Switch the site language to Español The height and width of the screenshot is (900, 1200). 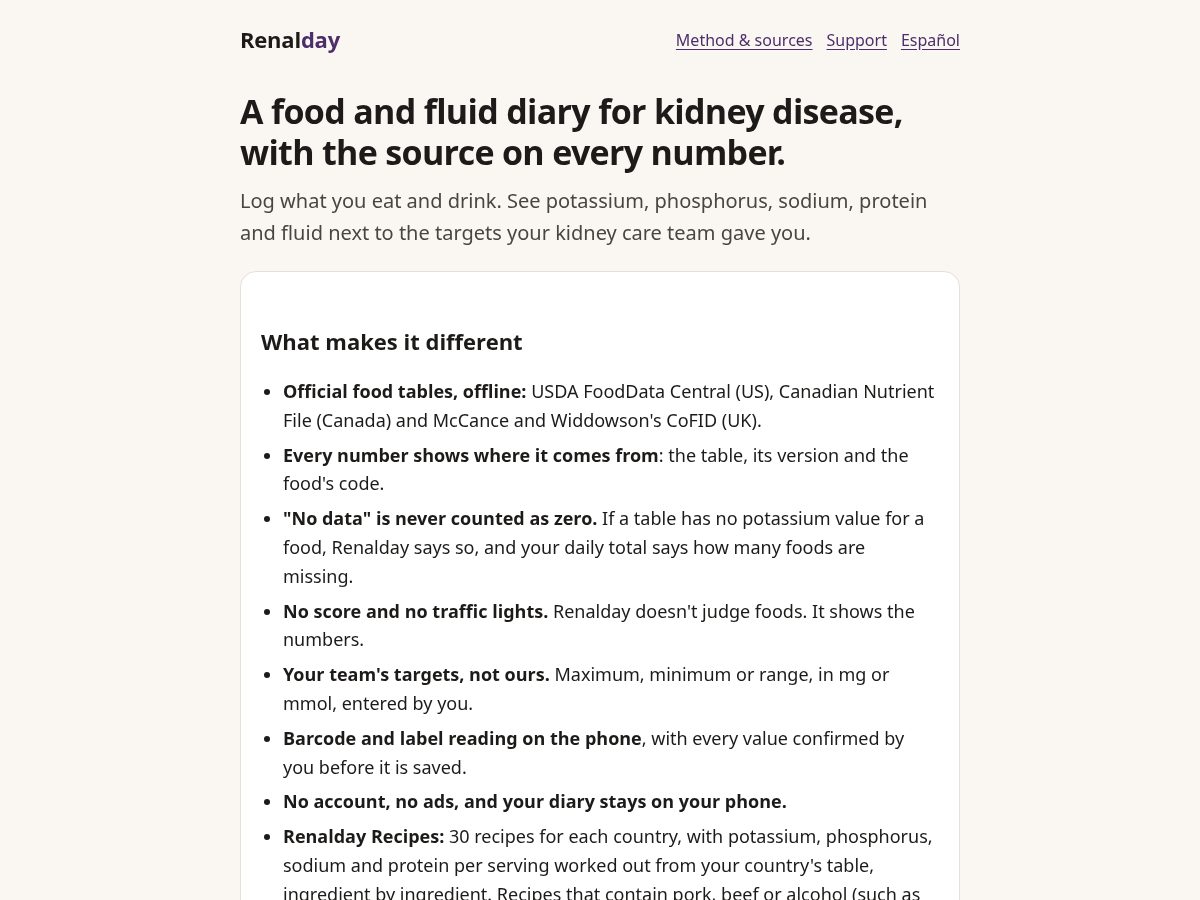(x=930, y=40)
